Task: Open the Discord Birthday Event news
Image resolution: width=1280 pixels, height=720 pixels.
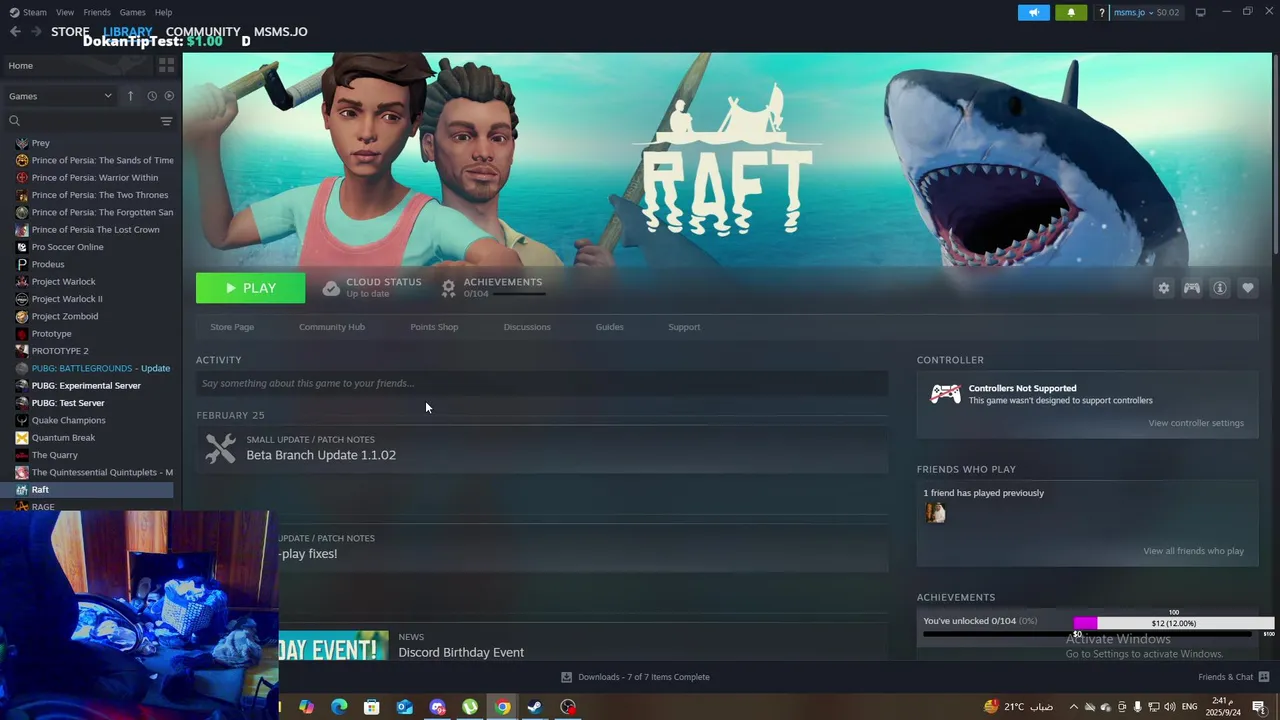Action: click(461, 652)
